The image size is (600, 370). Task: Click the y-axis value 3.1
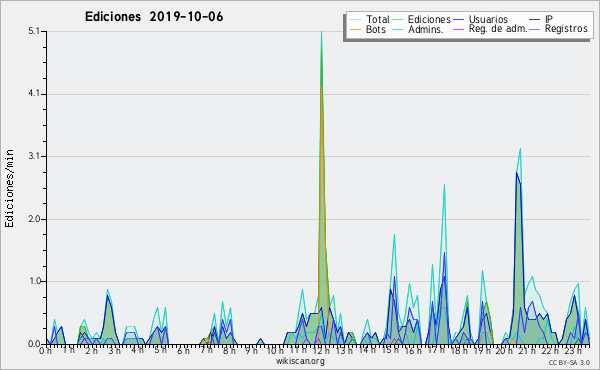(34, 156)
